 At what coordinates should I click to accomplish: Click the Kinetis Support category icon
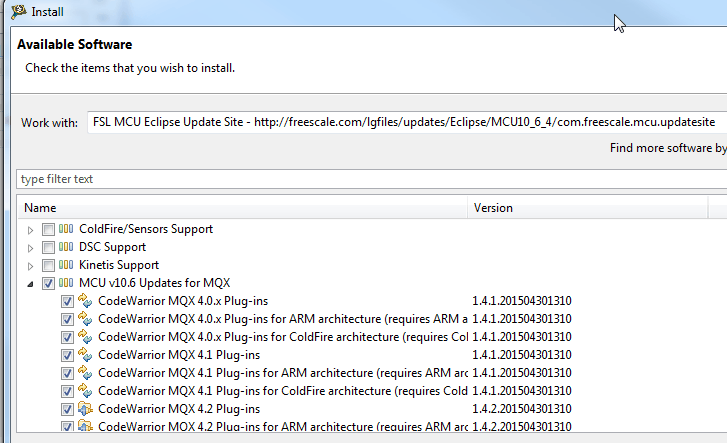(x=67, y=265)
